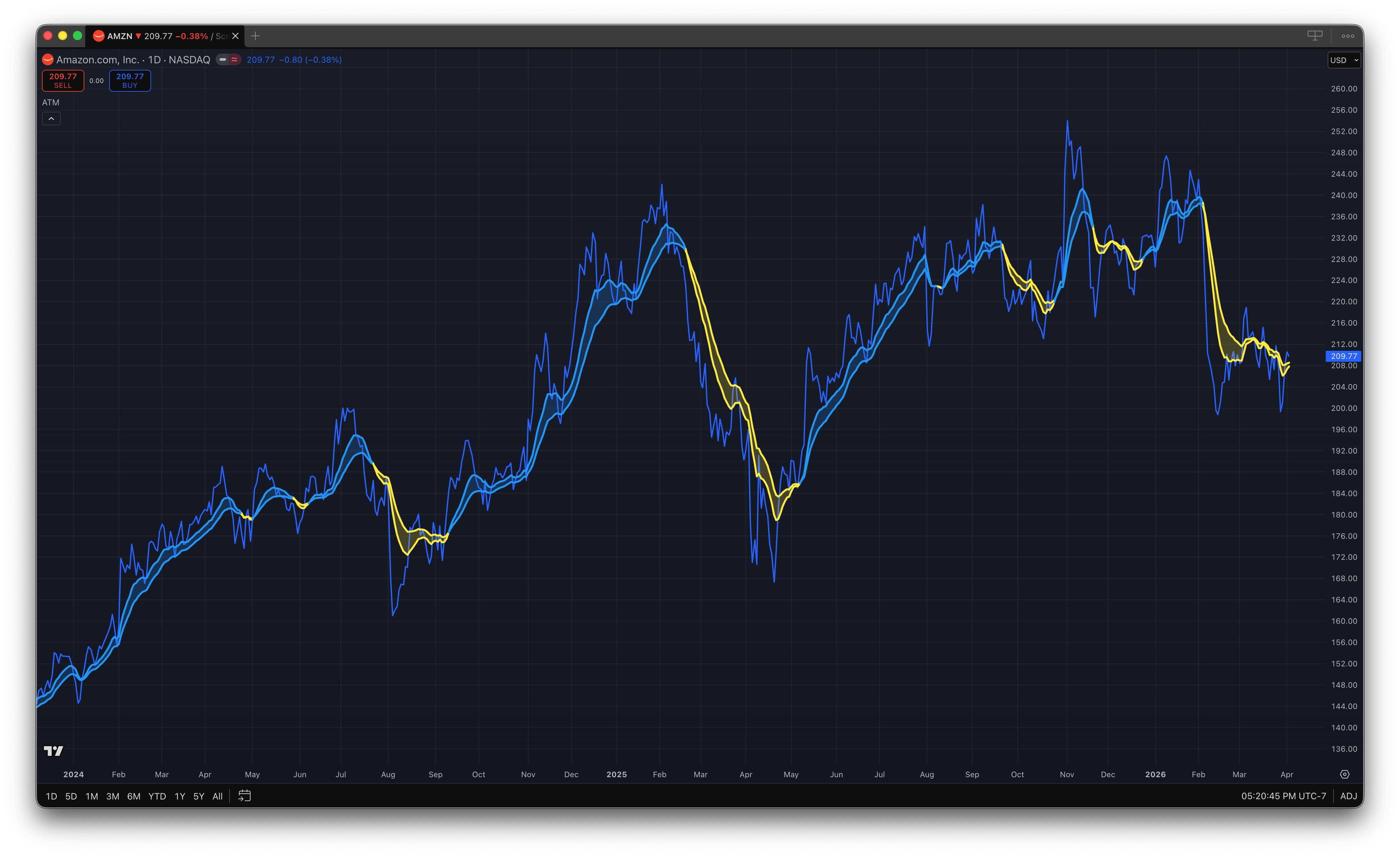Screen dimensions: 1400x856
Task: Open a new tab with plus icon
Action: pyautogui.click(x=255, y=36)
